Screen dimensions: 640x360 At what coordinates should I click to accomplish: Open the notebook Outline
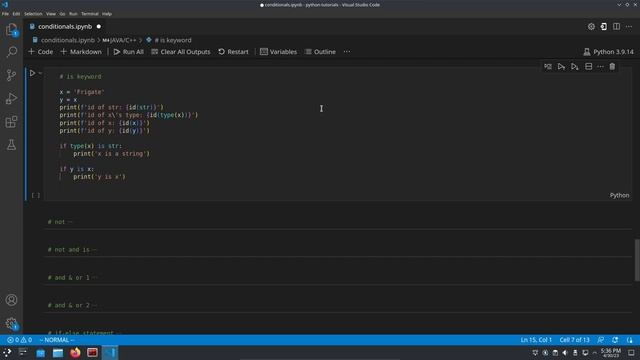coord(320,52)
